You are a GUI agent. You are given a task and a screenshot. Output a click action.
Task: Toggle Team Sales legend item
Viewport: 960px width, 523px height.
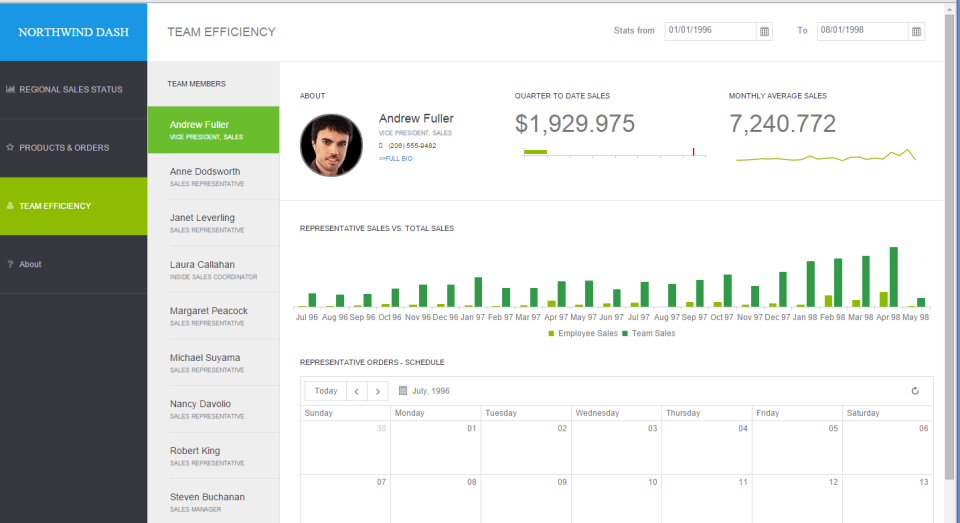pyautogui.click(x=648, y=333)
